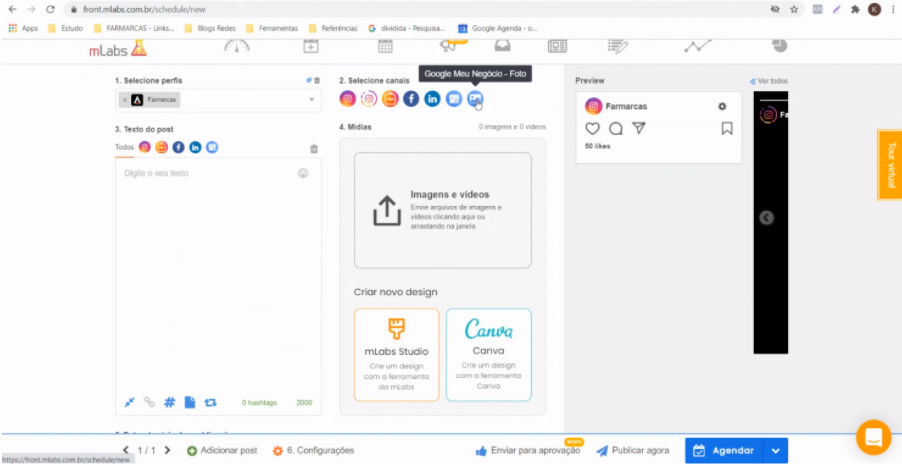This screenshot has width=902, height=466.
Task: Enable the LinkedIn channel icon
Action: [x=432, y=98]
